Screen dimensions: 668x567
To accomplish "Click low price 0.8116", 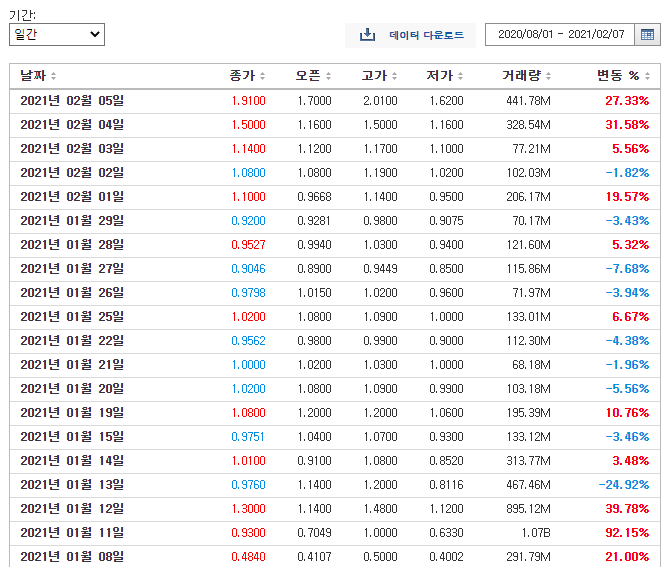I will pyautogui.click(x=446, y=485).
